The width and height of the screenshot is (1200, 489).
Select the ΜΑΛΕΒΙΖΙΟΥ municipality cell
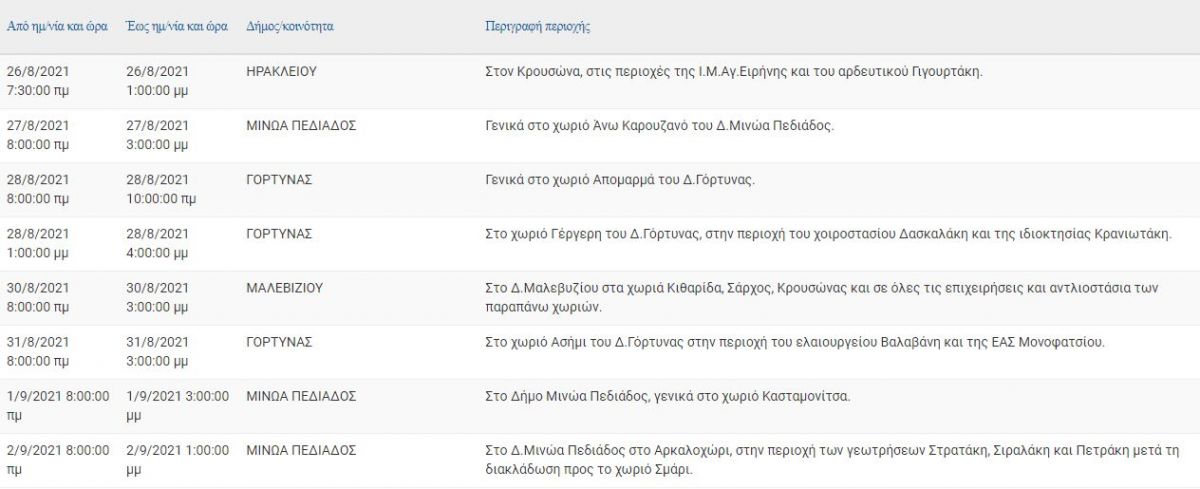(x=284, y=288)
